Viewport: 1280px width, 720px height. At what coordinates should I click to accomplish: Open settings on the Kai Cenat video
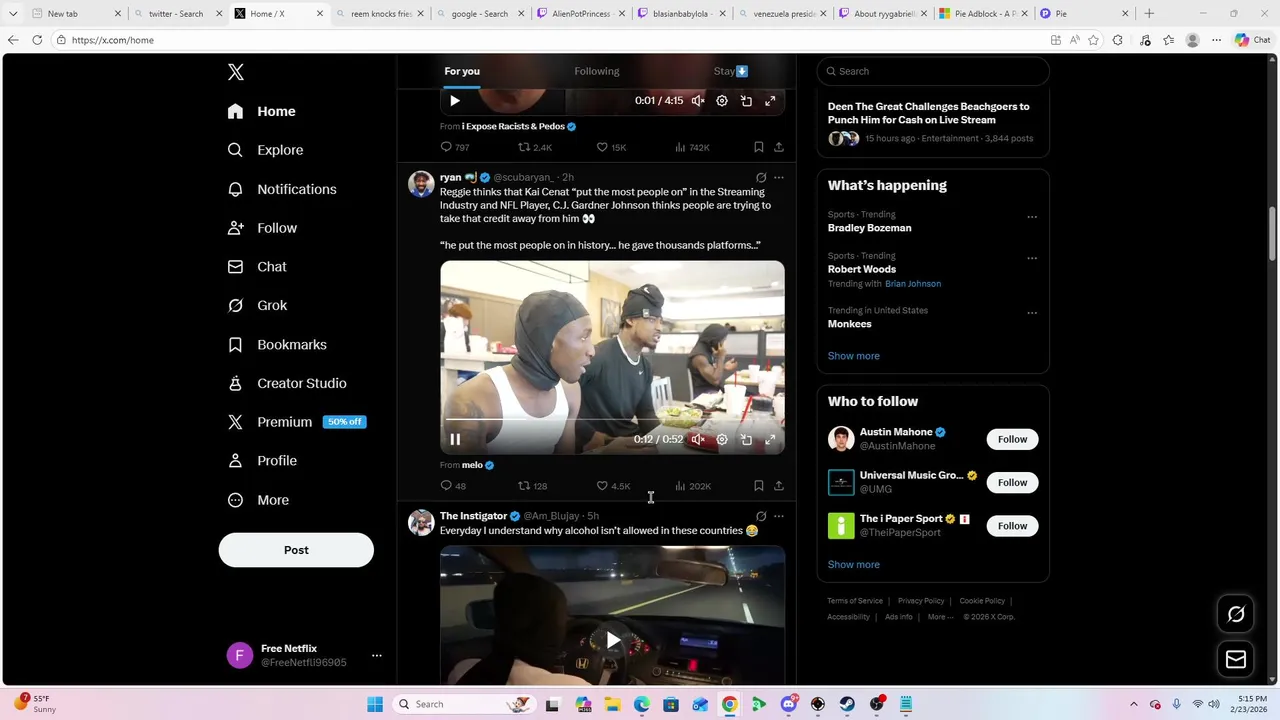point(722,439)
